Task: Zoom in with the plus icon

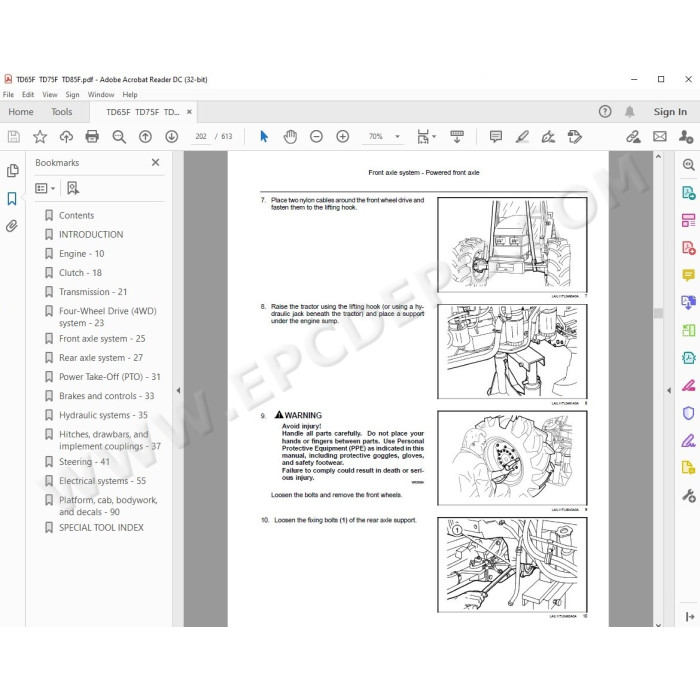Action: click(342, 137)
